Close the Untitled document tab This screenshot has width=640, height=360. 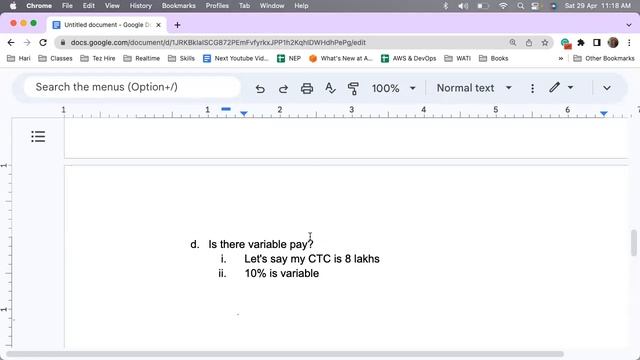pyautogui.click(x=158, y=25)
